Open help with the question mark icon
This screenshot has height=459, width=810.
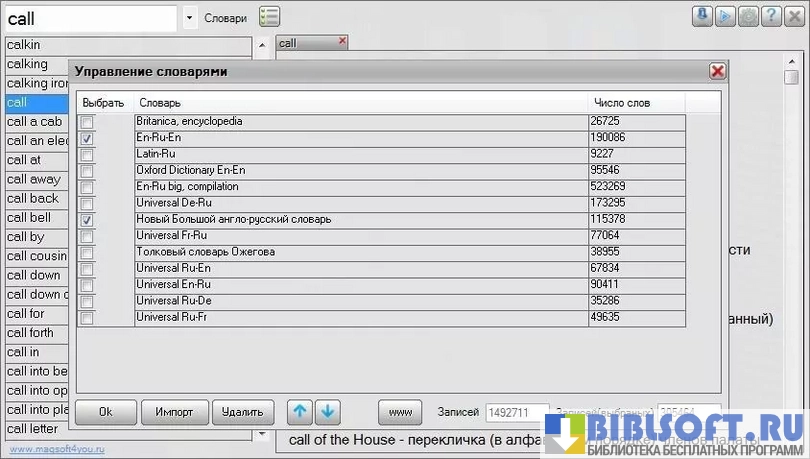pos(770,16)
